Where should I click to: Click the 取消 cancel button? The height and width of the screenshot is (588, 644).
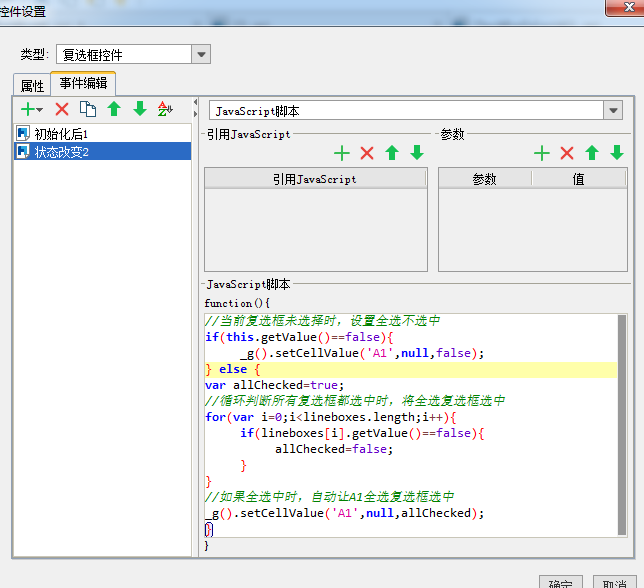click(x=614, y=582)
